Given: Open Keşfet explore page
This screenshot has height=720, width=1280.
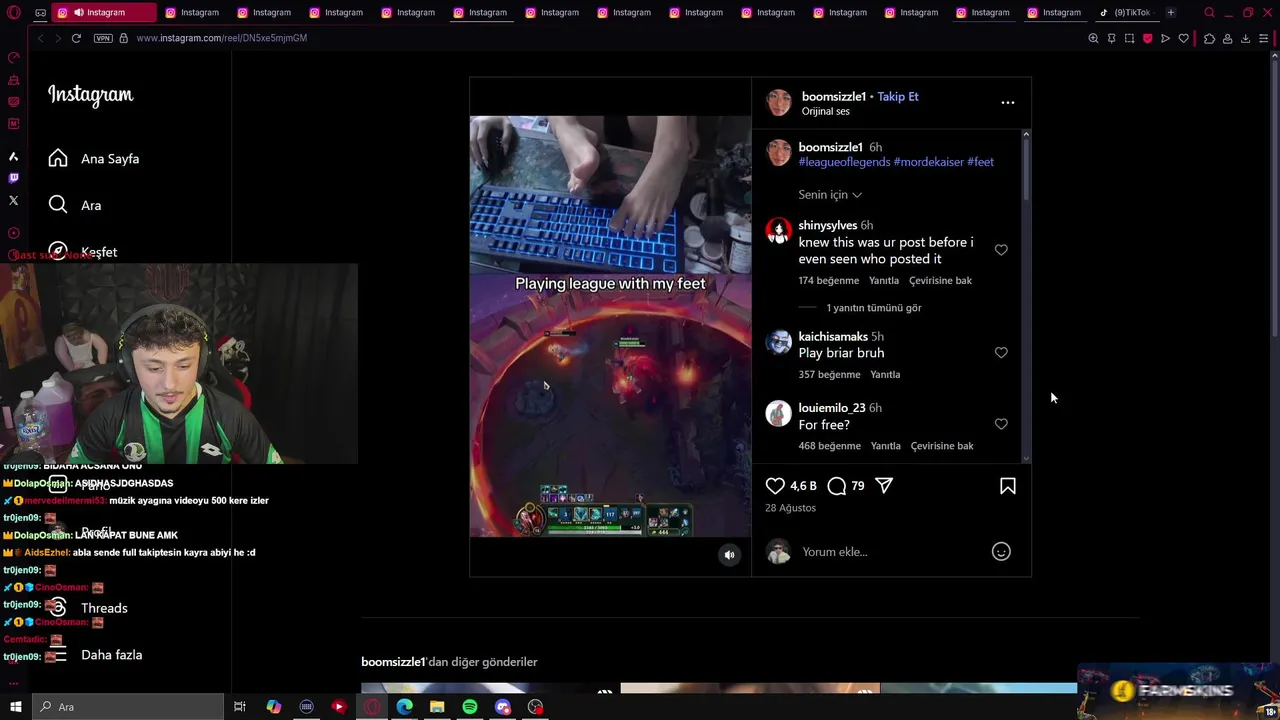Looking at the screenshot, I should click(84, 252).
